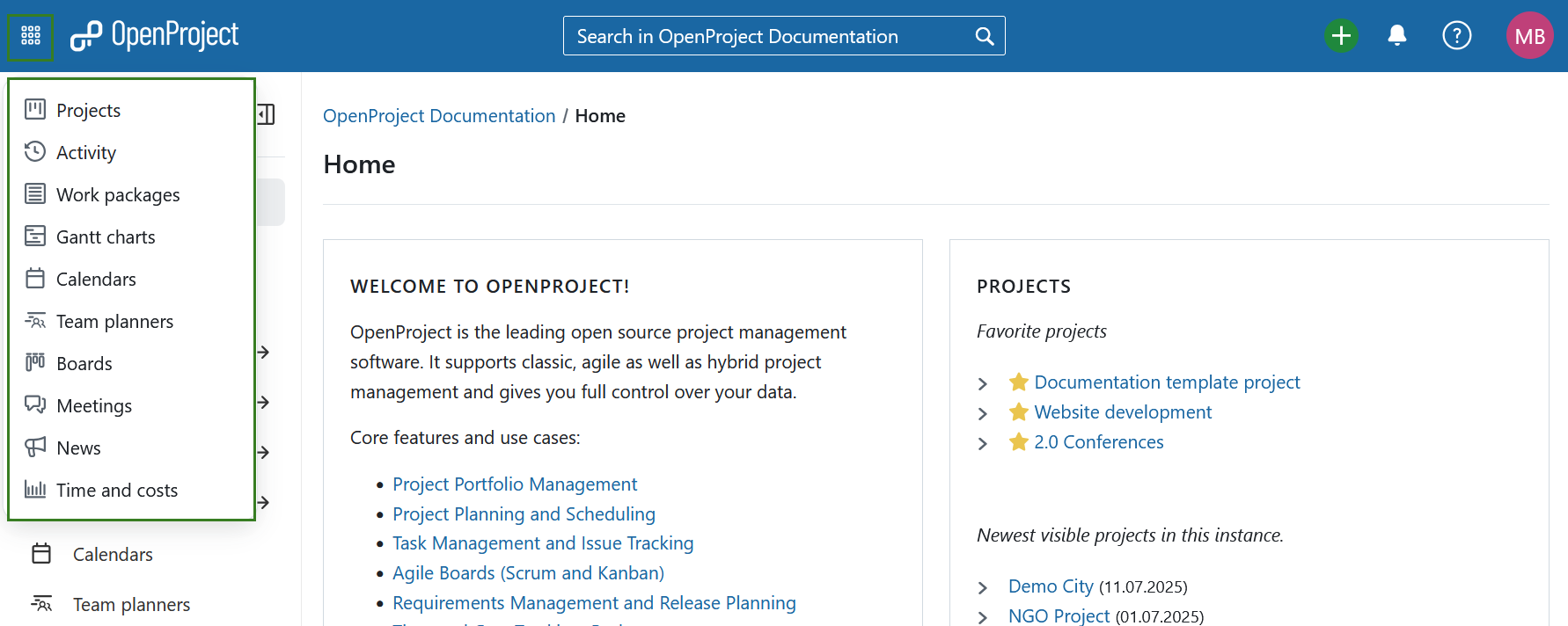
Task: Click the Work packages list icon
Action: click(35, 193)
